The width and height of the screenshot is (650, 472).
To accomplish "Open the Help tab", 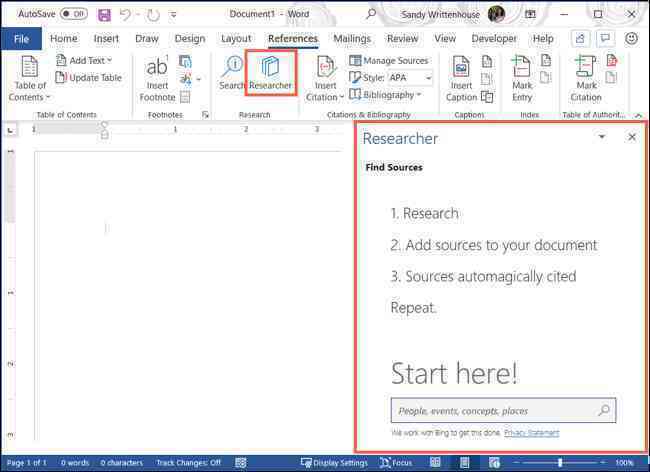I will tap(543, 39).
